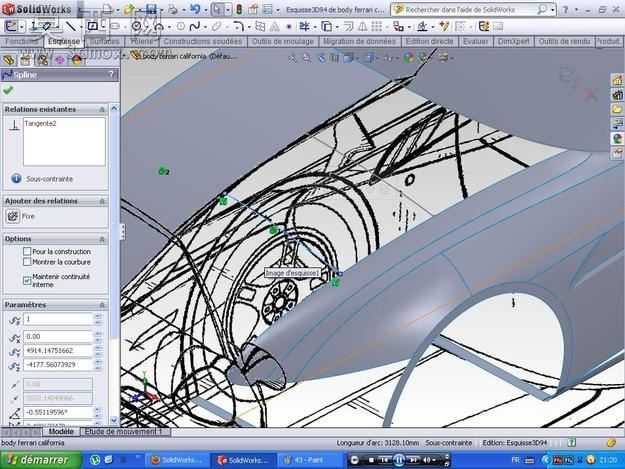
Task: Toggle 'Montrer la courbure' checkbox
Action: (x=27, y=262)
